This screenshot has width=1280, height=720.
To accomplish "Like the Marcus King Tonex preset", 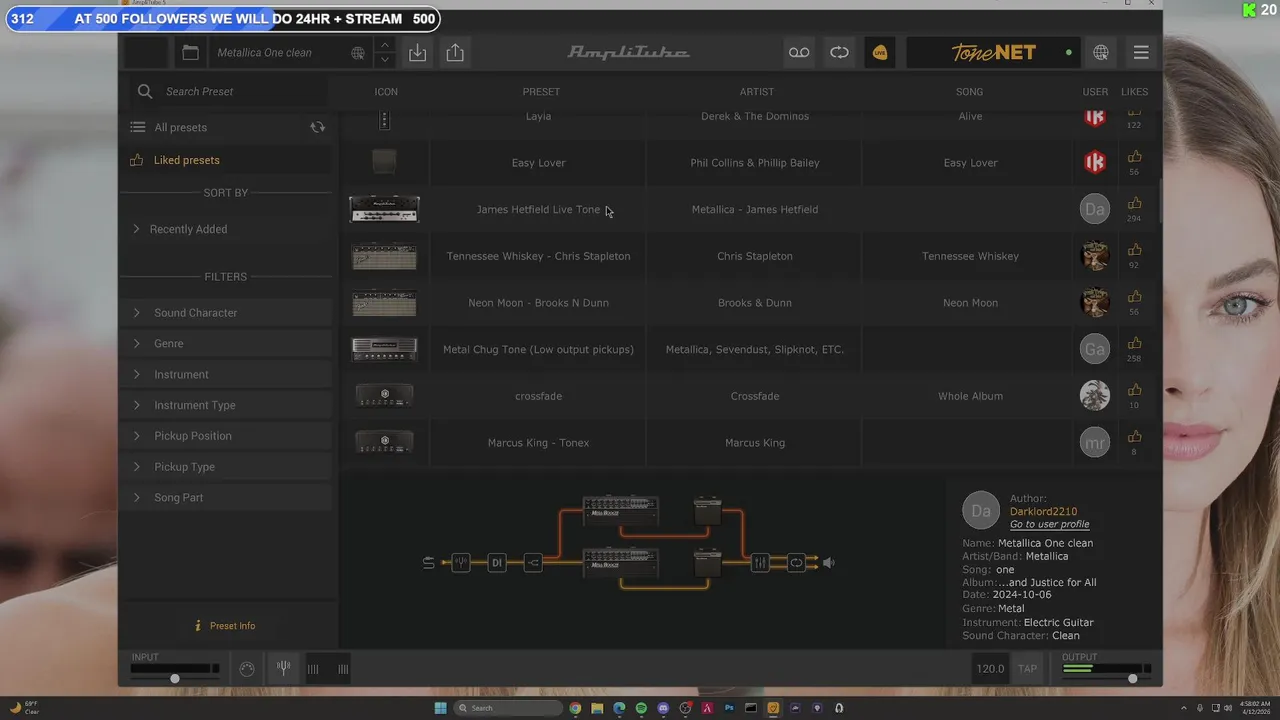I will (x=1134, y=437).
